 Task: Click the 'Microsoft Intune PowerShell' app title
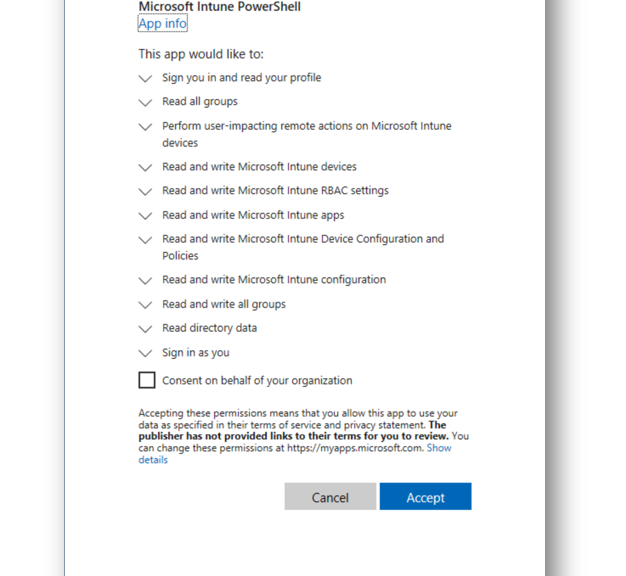220,6
